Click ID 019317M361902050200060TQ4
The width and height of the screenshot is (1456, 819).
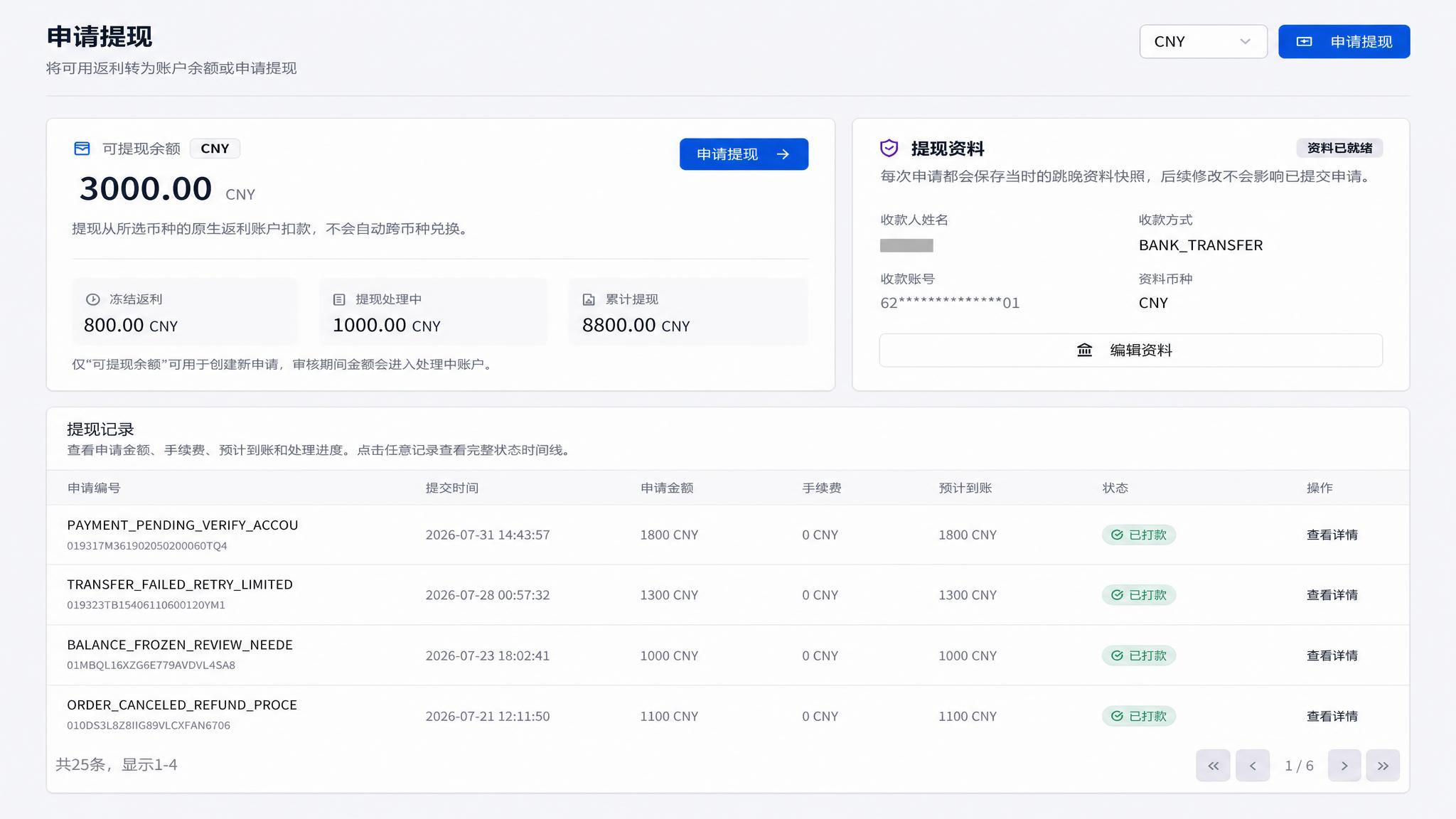point(147,546)
